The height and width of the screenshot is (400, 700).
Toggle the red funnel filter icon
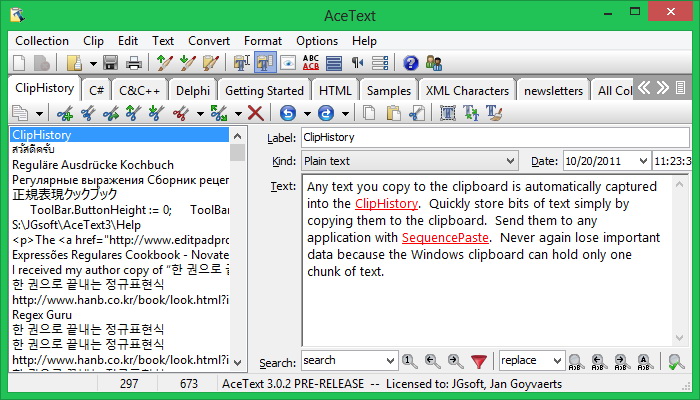pos(479,361)
